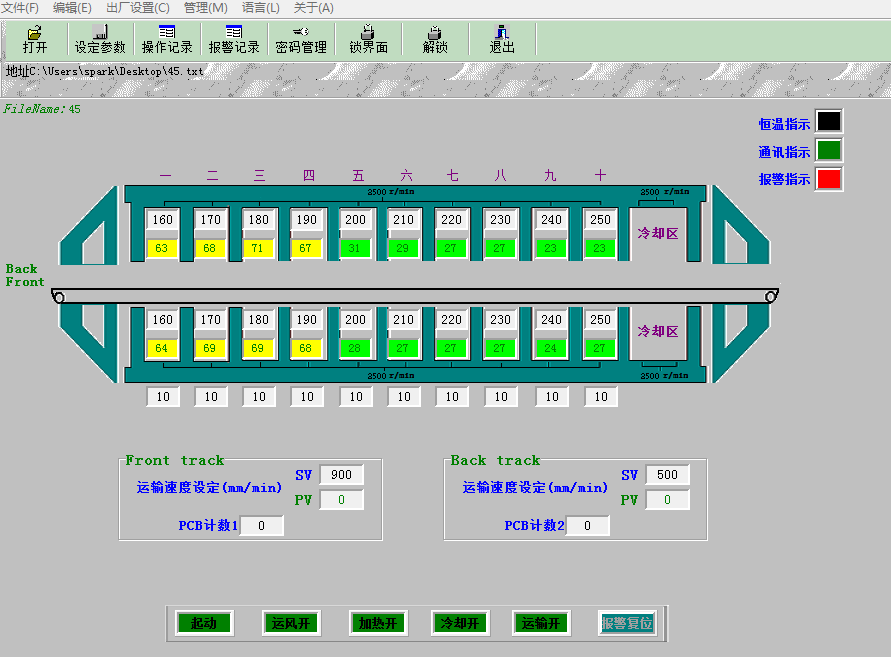Expand the File (文件) menu
This screenshot has height=657, width=891.
[20, 8]
